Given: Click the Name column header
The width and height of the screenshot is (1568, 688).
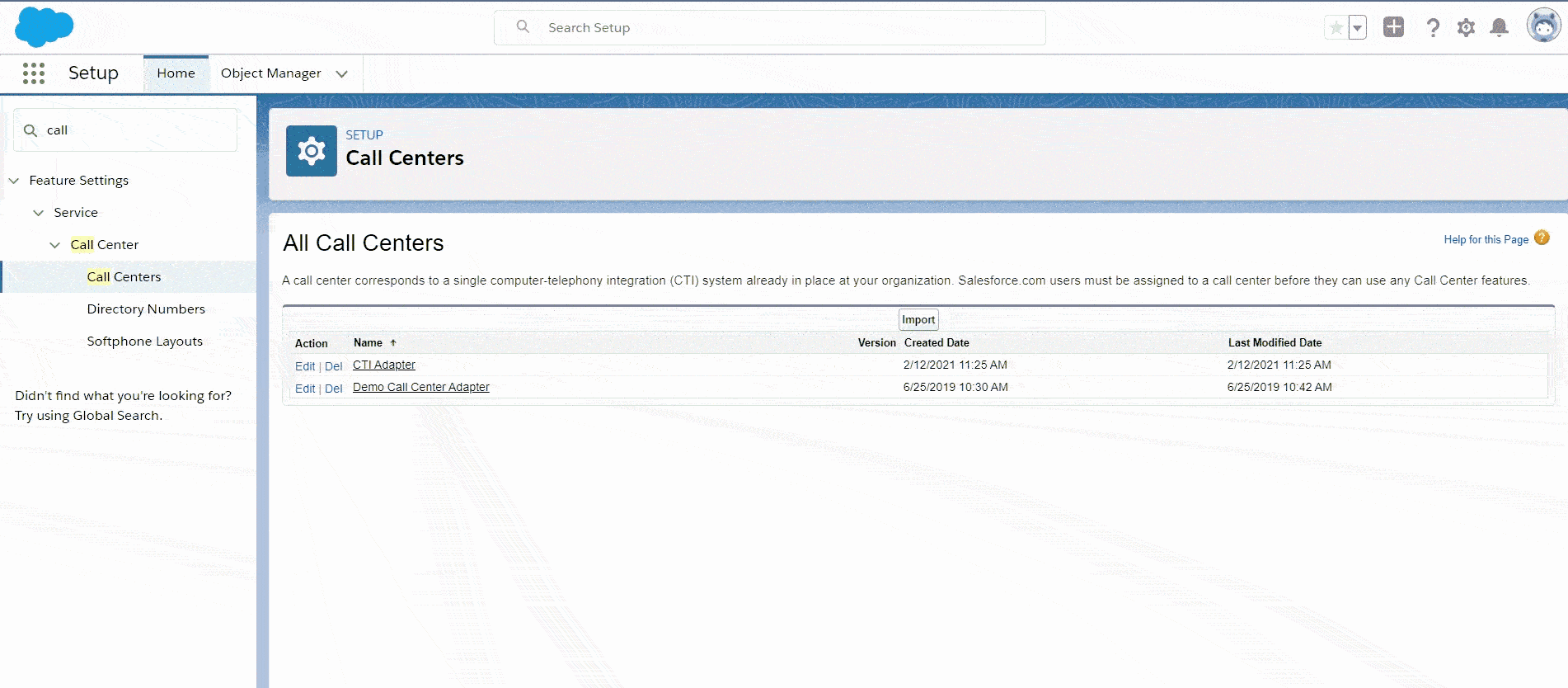Looking at the screenshot, I should tap(368, 342).
